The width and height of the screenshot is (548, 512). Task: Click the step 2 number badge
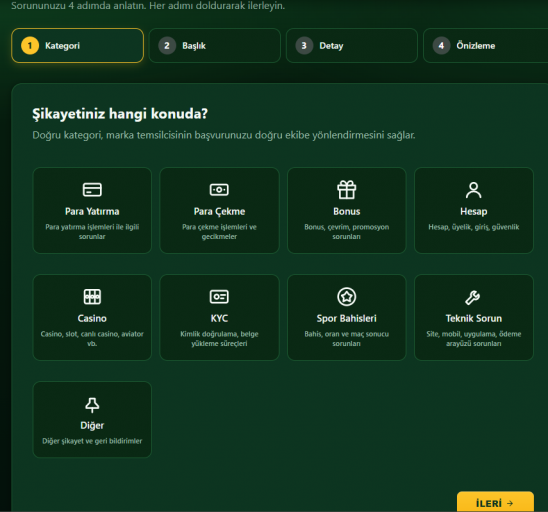[167, 46]
